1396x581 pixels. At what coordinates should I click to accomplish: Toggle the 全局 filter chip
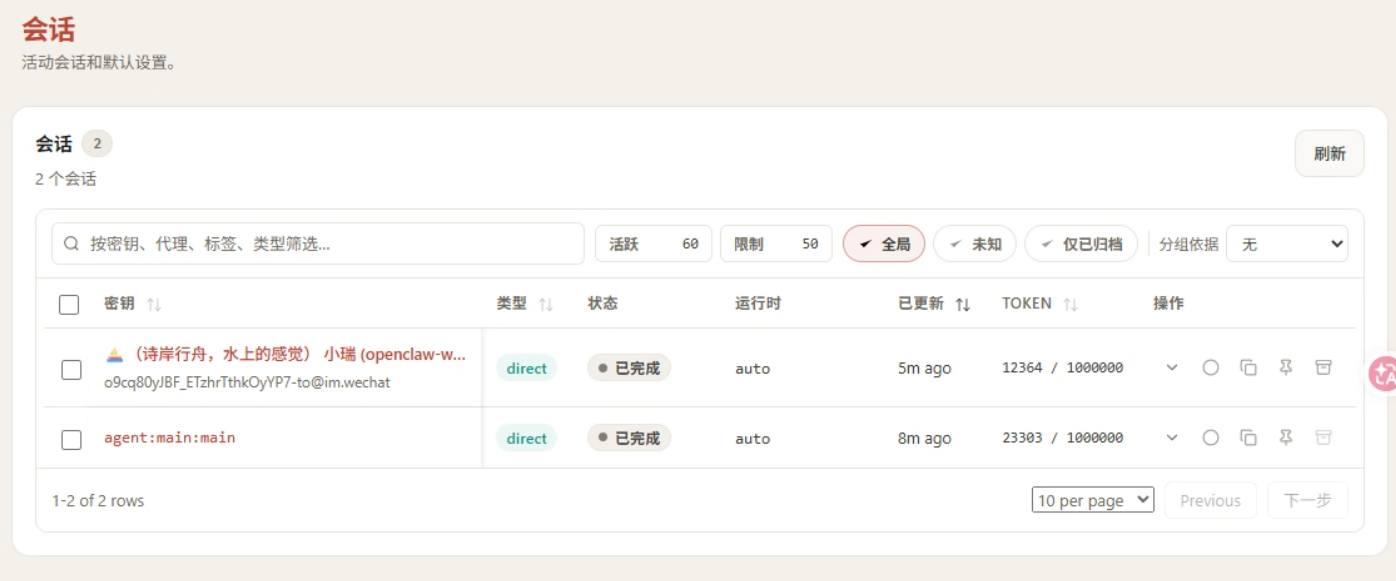click(884, 243)
